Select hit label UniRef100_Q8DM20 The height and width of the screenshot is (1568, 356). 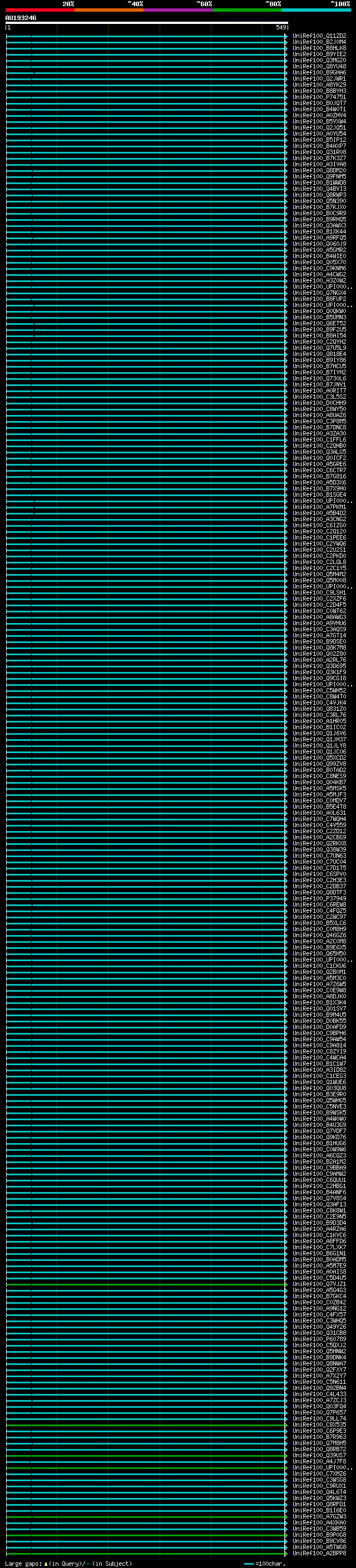[319, 170]
